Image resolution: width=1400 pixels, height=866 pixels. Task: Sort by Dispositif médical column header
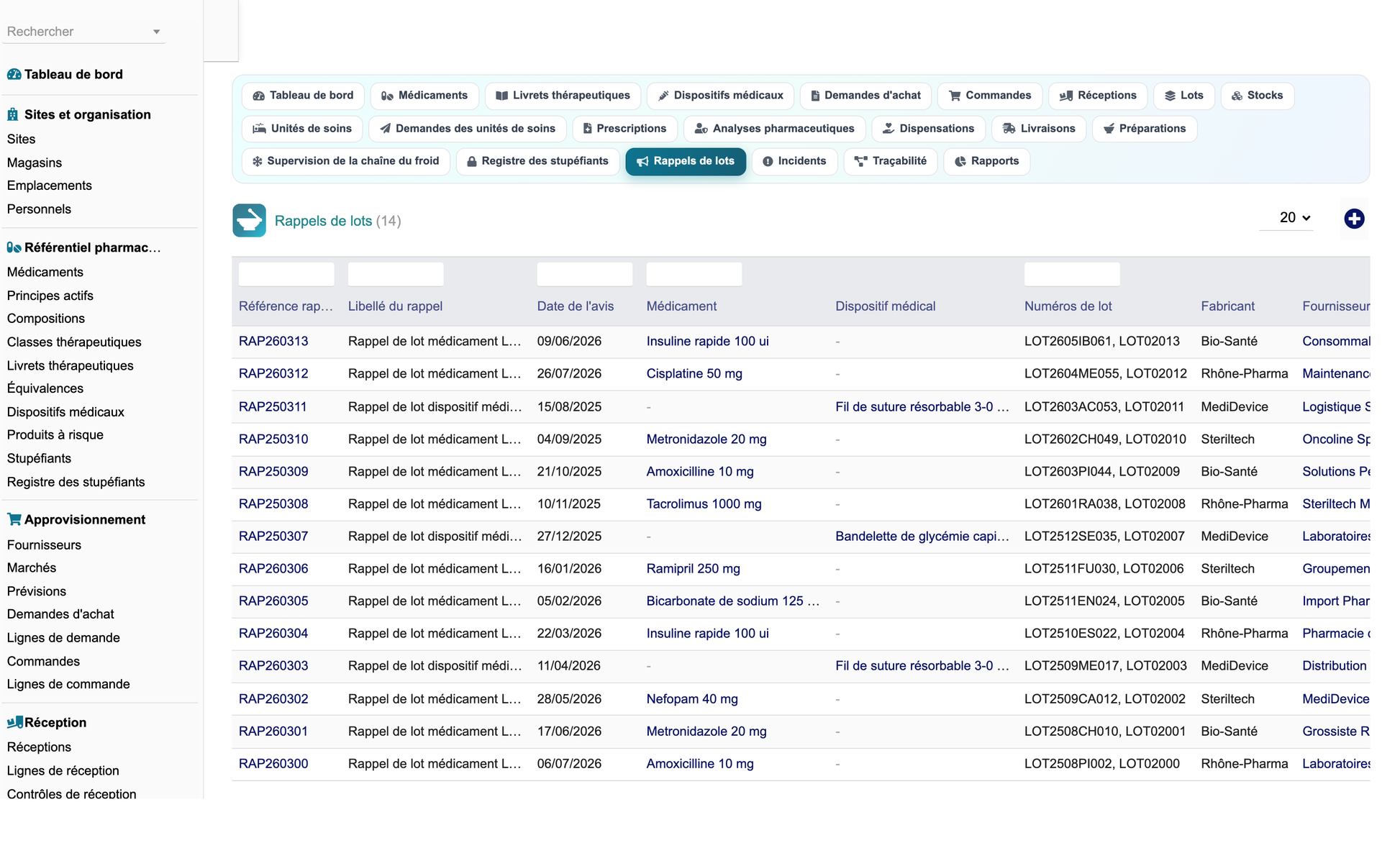pyautogui.click(x=885, y=306)
